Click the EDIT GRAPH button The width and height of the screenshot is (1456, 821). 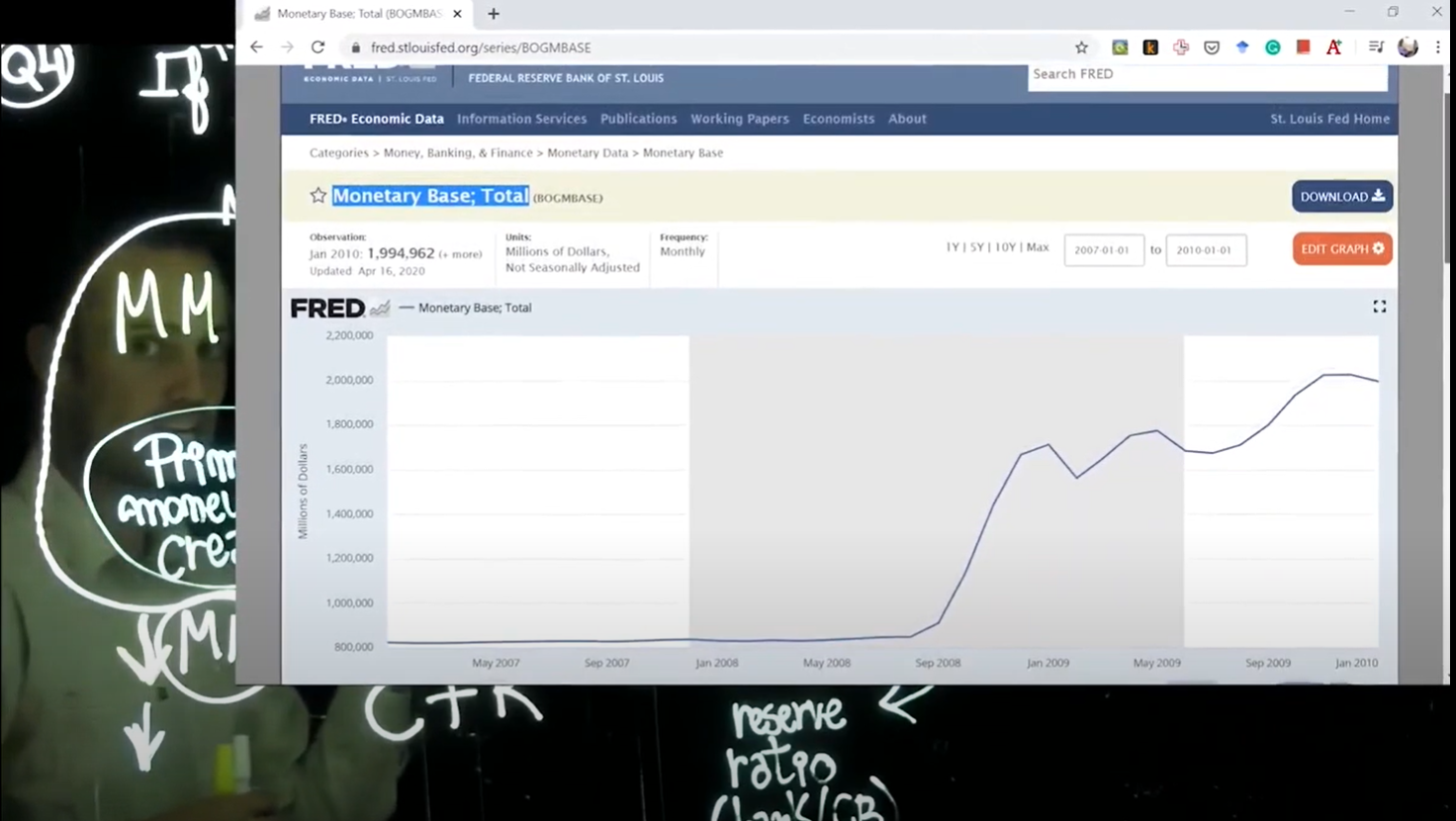[1342, 249]
